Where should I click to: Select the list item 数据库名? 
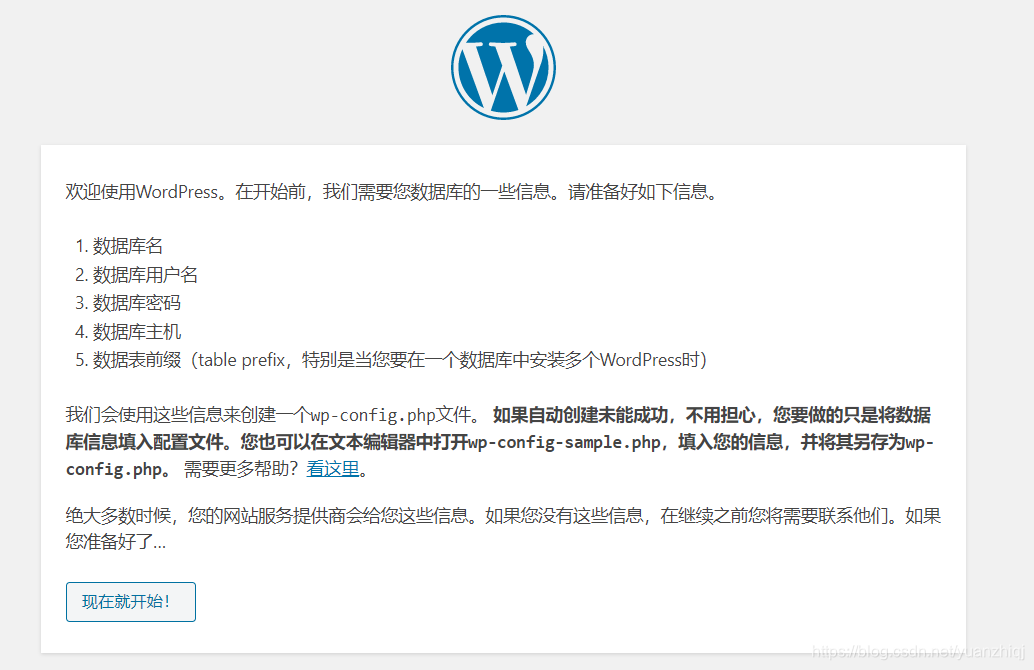(x=128, y=246)
